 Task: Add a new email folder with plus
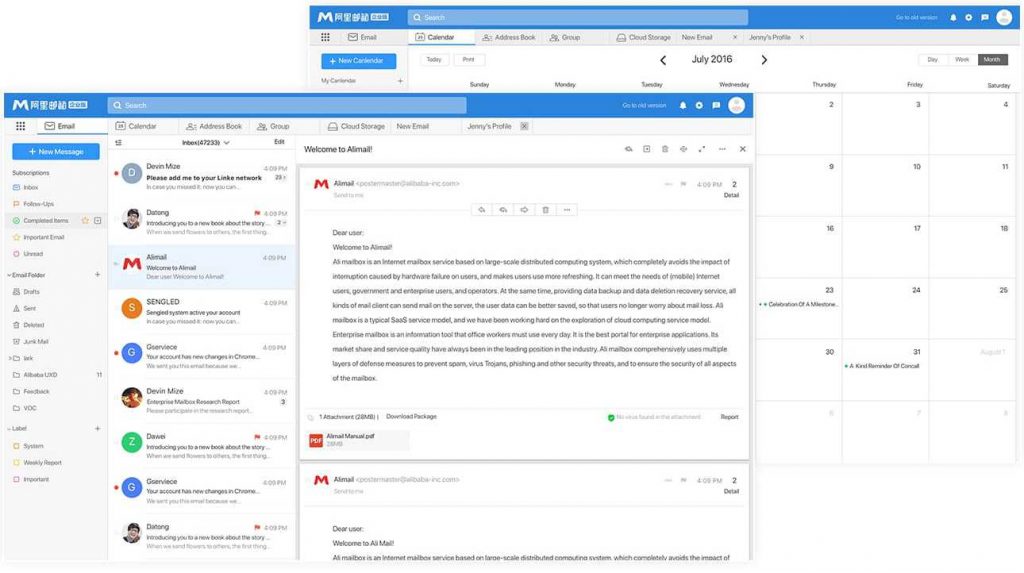97,275
